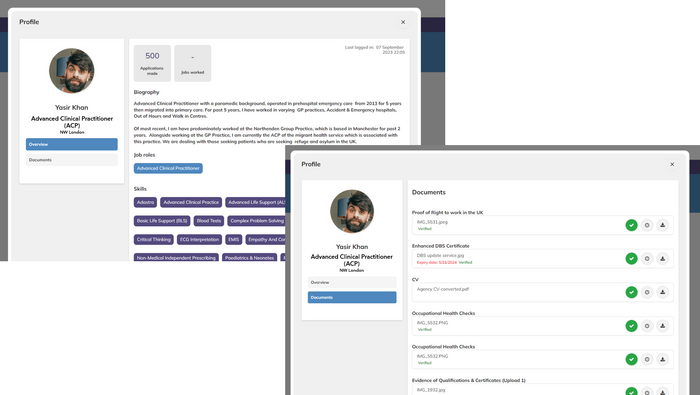The image size is (700, 395).
Task: Click view icon for IMG_5531.jpeg
Action: click(x=647, y=225)
